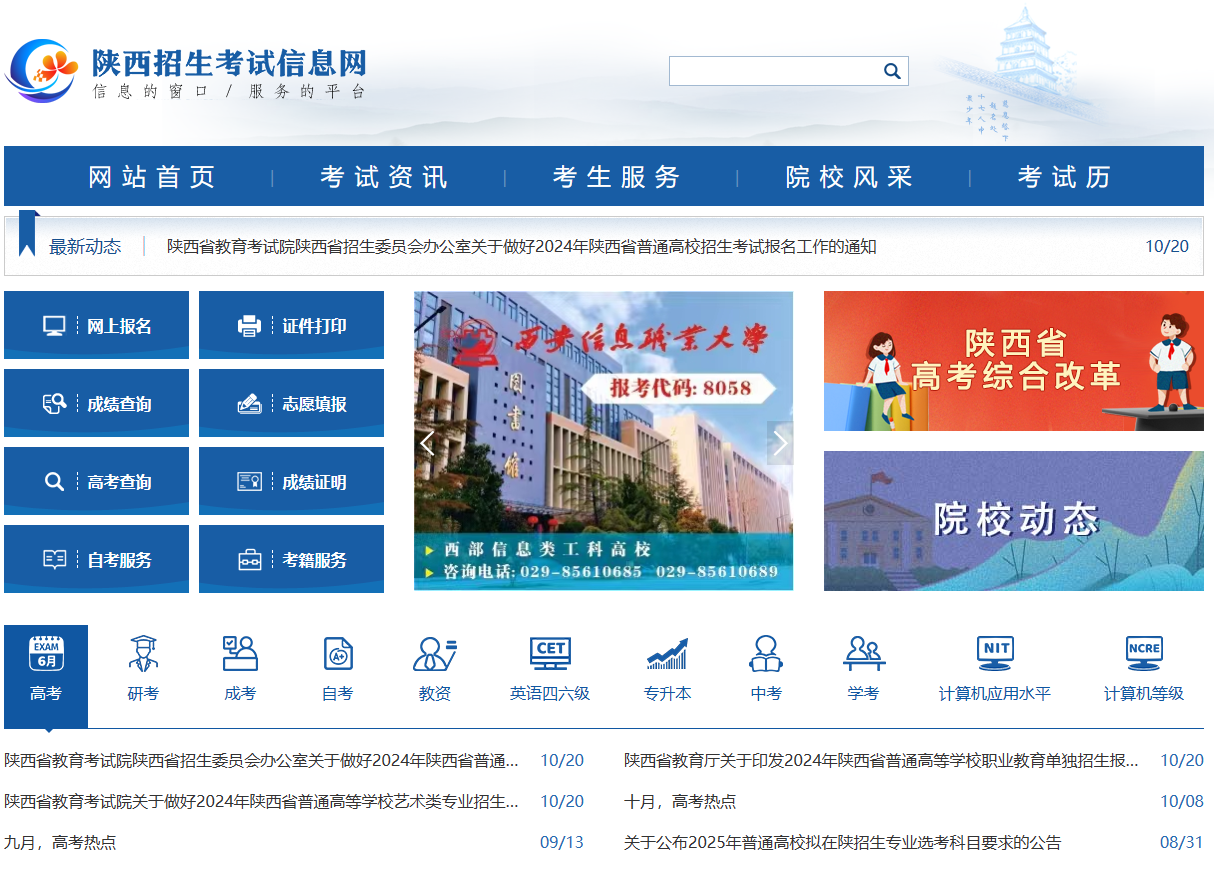The image size is (1214, 872).
Task: Select the 教资 teacher icon
Action: pos(435,653)
